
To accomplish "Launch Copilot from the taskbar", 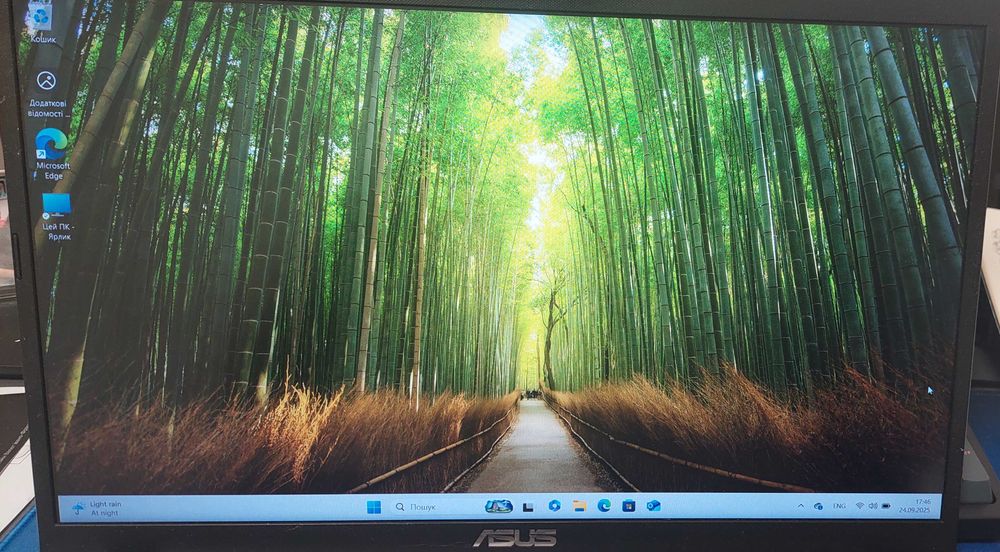I will pos(554,506).
